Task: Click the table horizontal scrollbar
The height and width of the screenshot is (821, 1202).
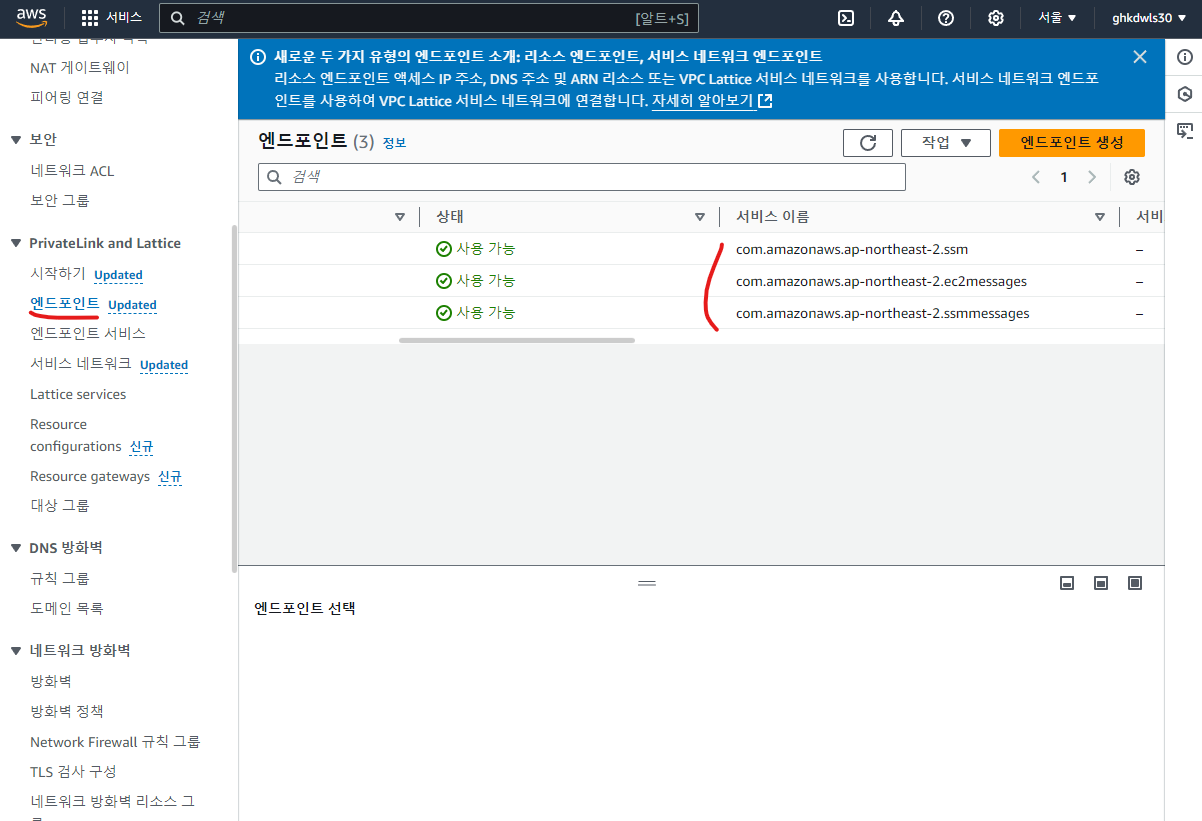Action: (x=517, y=340)
